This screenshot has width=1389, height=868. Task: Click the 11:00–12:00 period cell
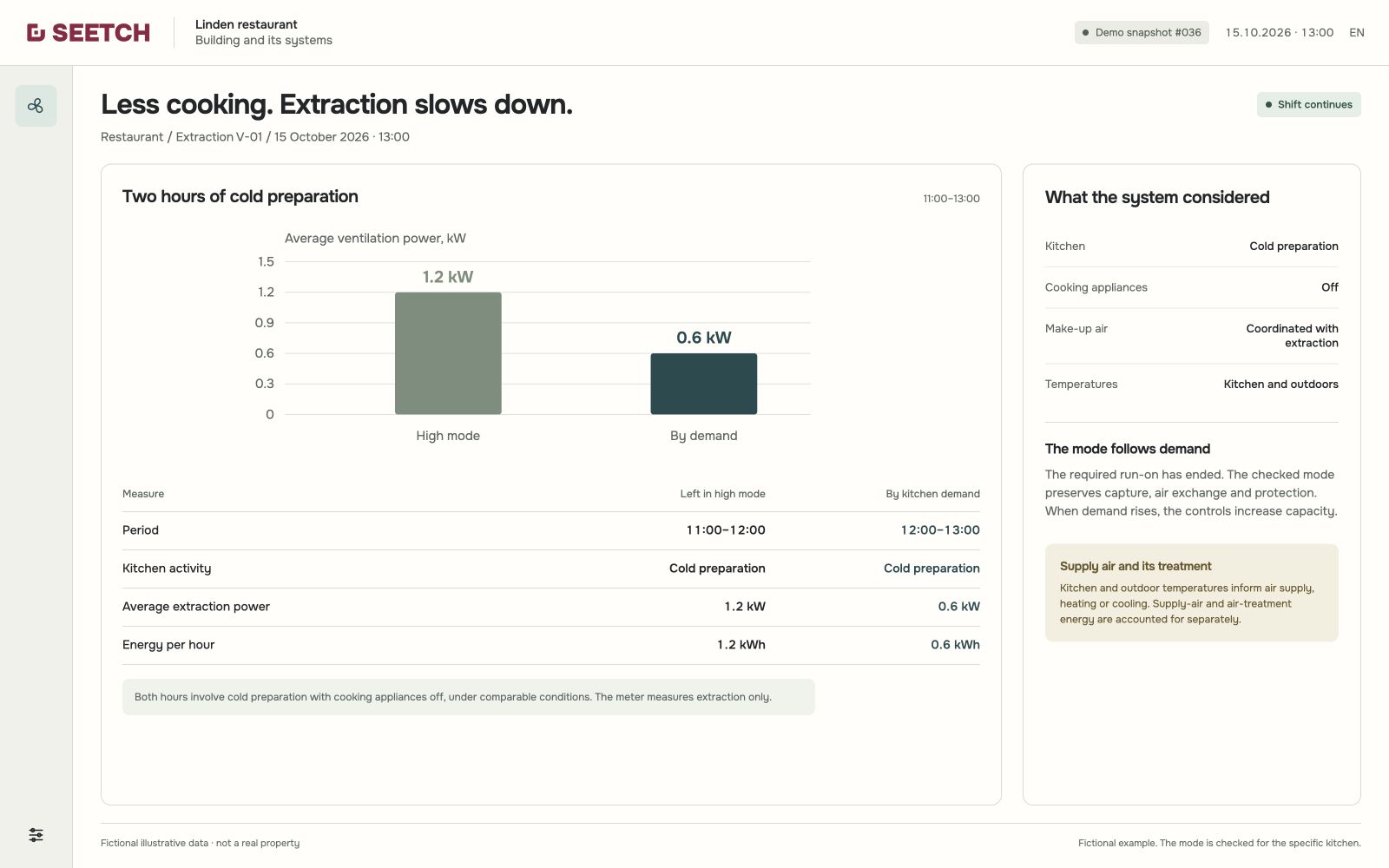tap(726, 530)
